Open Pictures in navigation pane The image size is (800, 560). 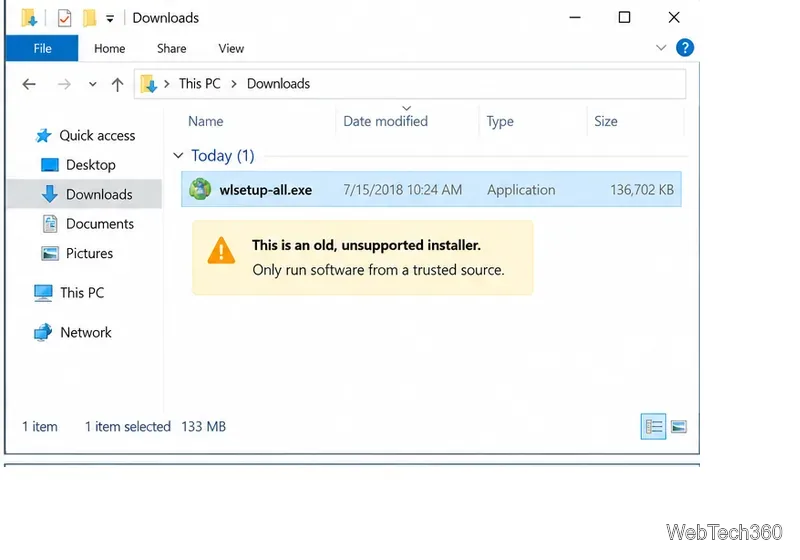click(89, 253)
